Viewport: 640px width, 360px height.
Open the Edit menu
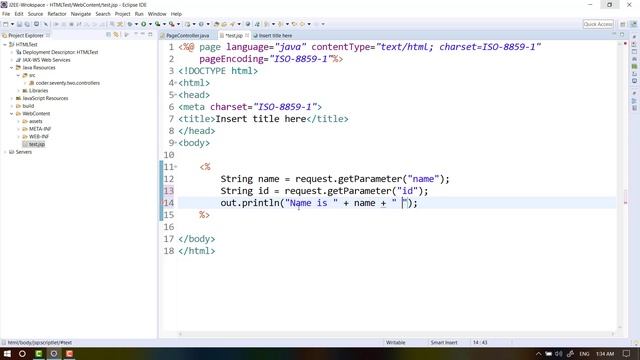pyautogui.click(x=19, y=14)
